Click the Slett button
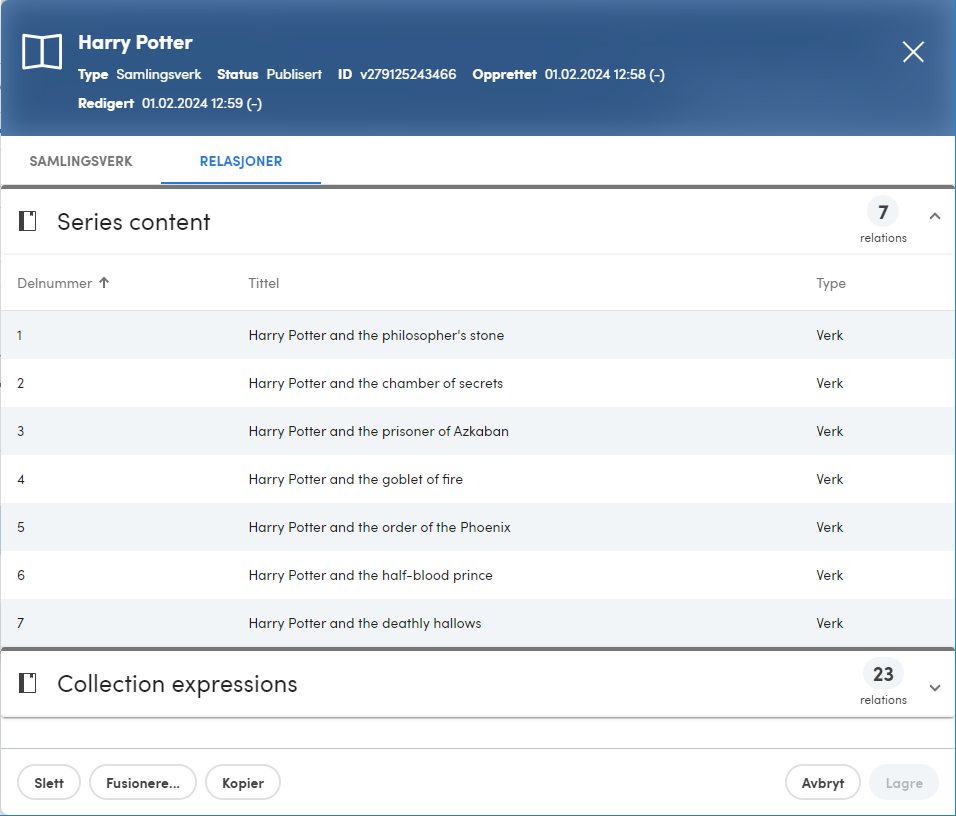The image size is (956, 816). pos(49,782)
